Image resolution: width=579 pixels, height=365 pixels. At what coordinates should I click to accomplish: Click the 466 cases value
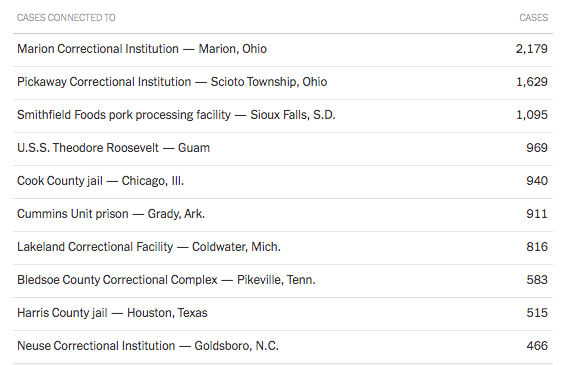coord(537,345)
